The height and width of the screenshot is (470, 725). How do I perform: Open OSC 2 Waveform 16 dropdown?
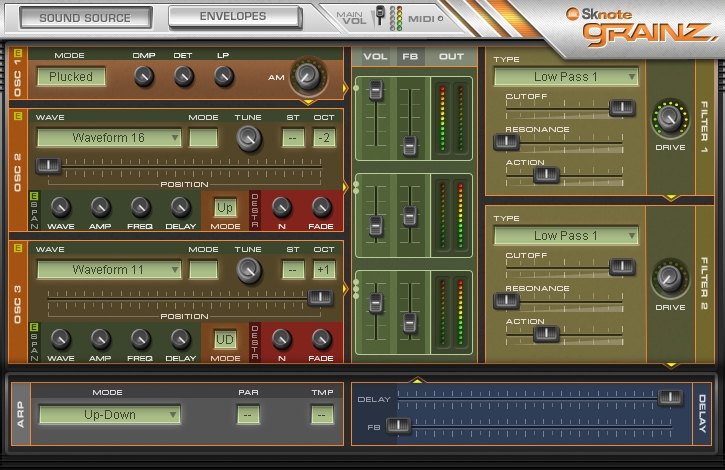[109, 138]
